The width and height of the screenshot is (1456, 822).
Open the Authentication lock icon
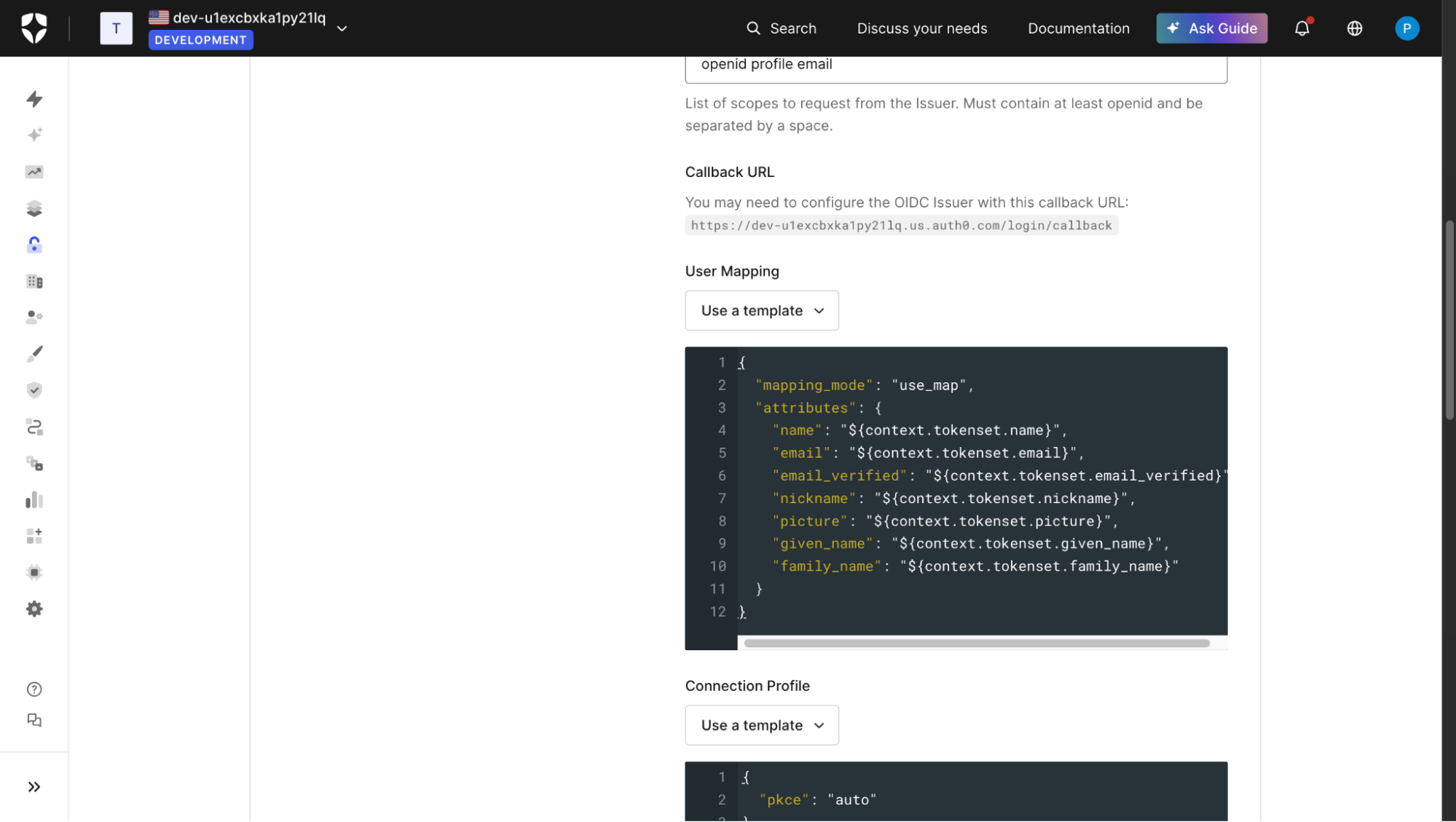[x=34, y=245]
